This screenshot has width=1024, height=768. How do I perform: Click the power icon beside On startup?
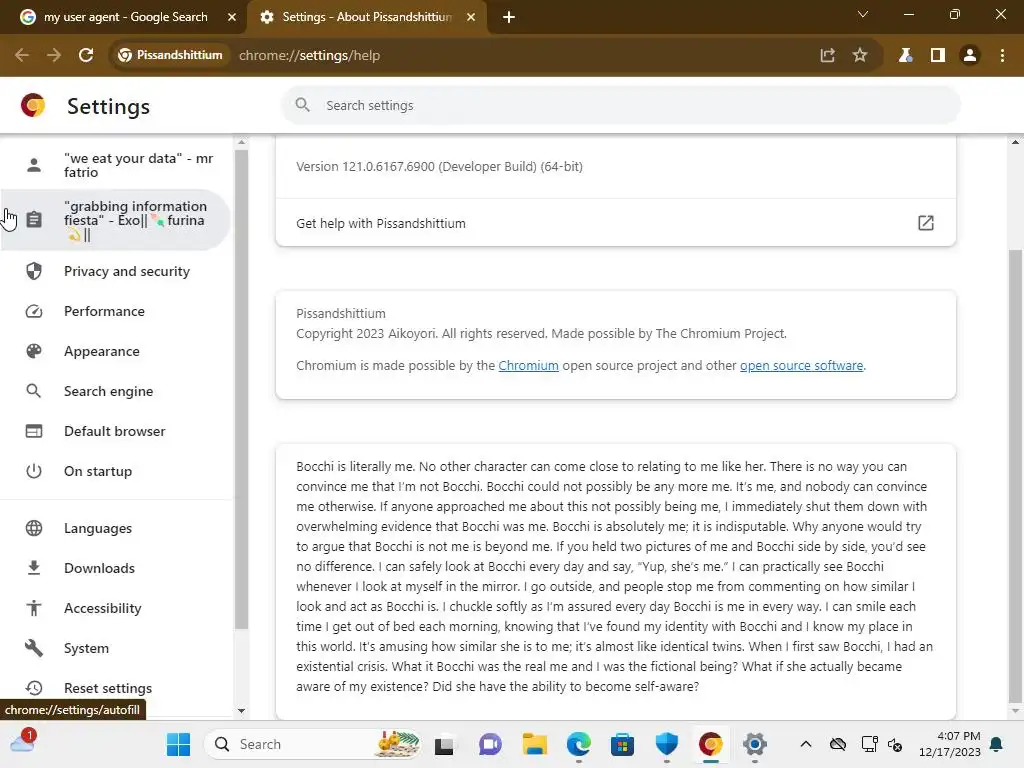point(34,471)
